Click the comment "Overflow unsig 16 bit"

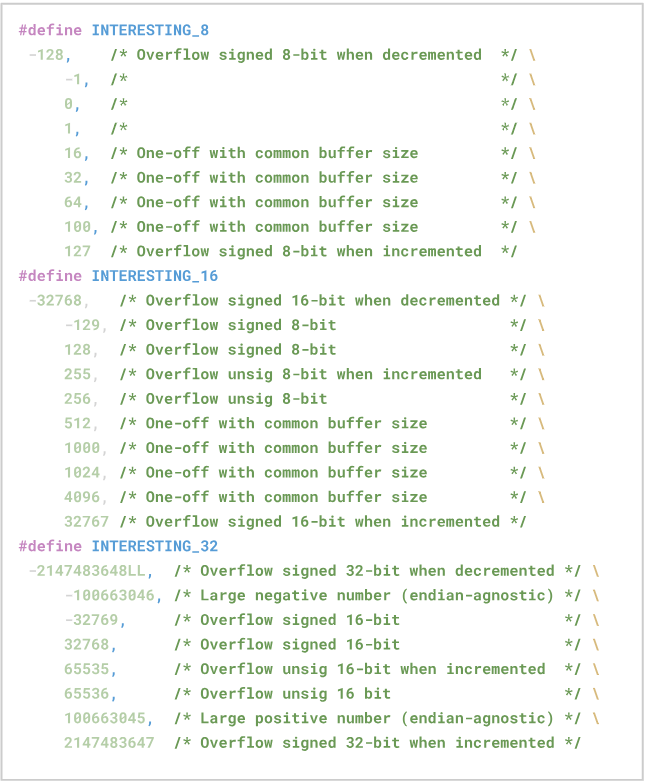pyautogui.click(x=295, y=693)
